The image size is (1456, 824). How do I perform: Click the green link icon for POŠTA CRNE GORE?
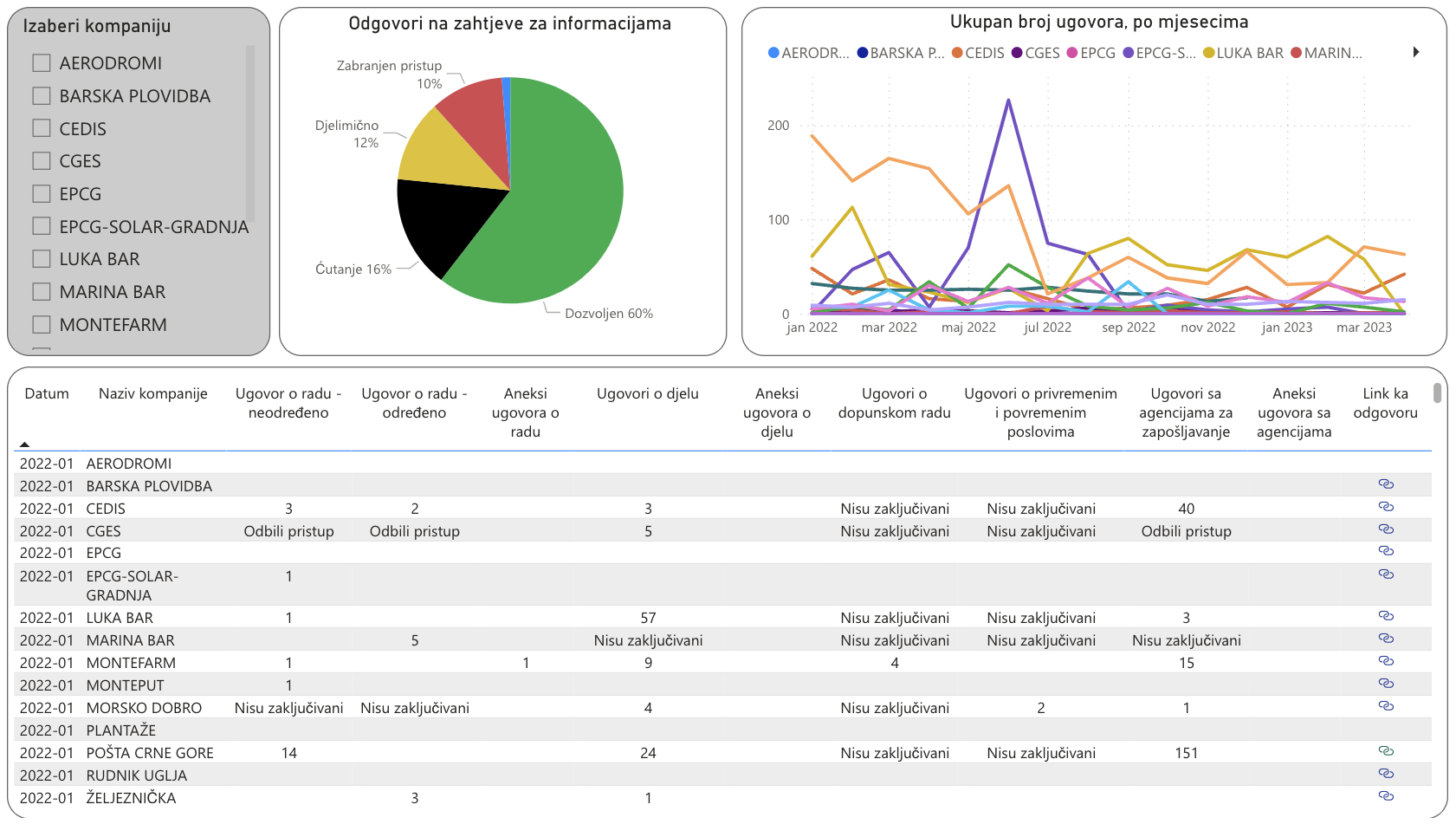1386,751
